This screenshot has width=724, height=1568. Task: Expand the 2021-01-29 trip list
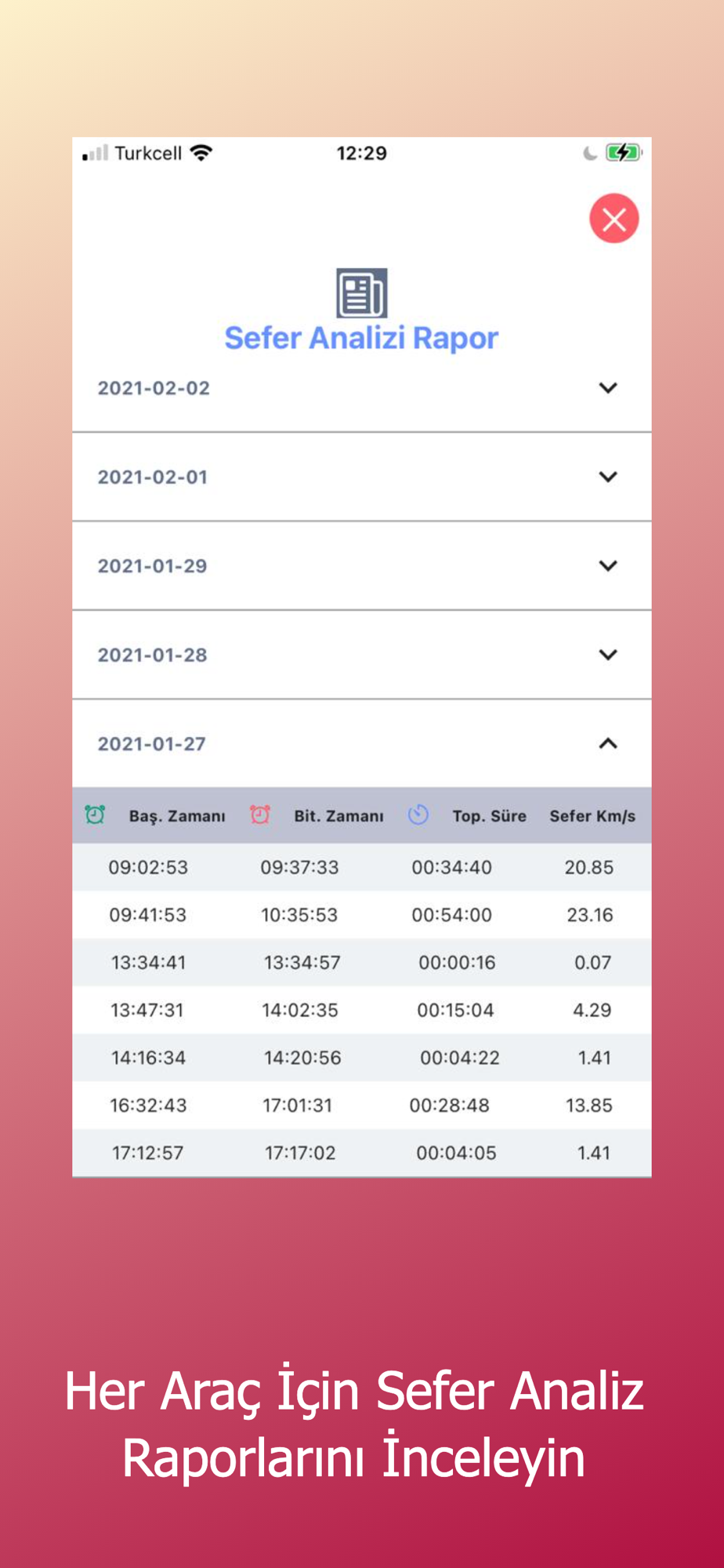click(x=362, y=566)
